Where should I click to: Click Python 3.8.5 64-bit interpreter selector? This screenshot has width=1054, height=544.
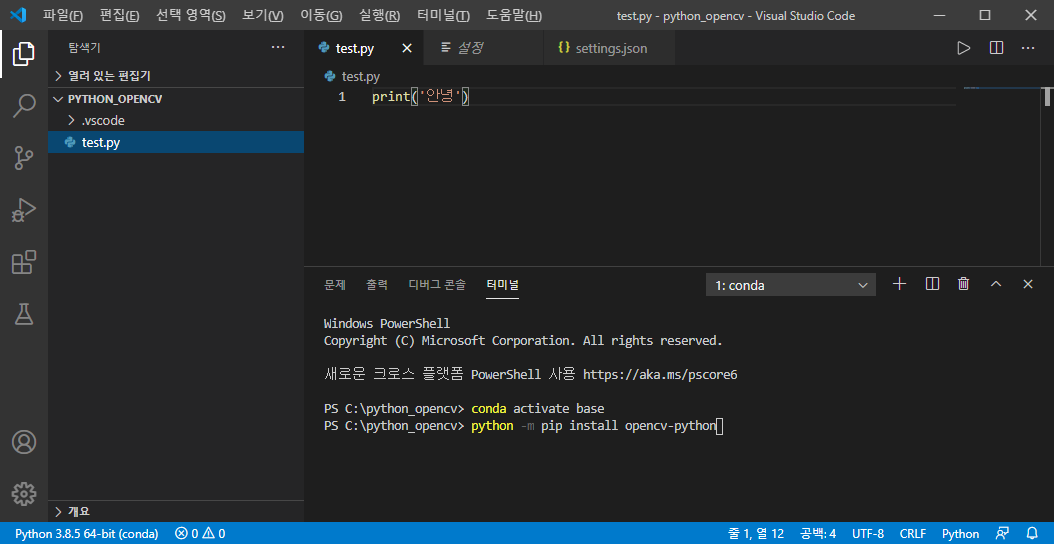click(x=87, y=534)
